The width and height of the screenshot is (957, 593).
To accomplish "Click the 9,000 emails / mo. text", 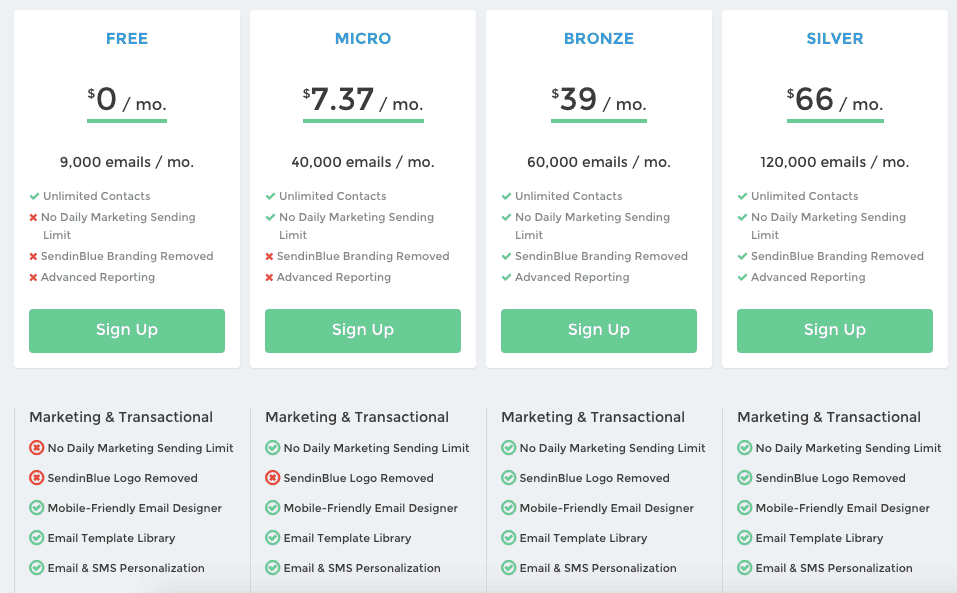I will coord(127,162).
